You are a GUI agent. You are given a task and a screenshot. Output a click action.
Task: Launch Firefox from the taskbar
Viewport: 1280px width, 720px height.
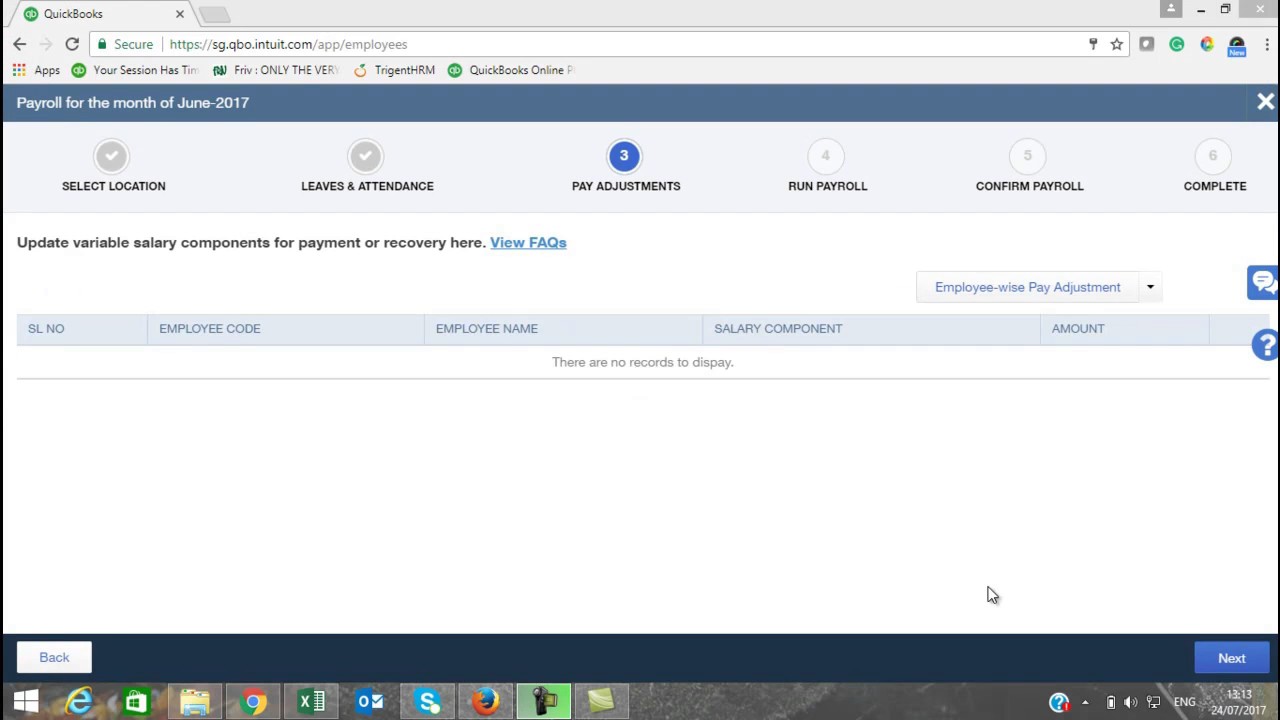[x=486, y=702]
